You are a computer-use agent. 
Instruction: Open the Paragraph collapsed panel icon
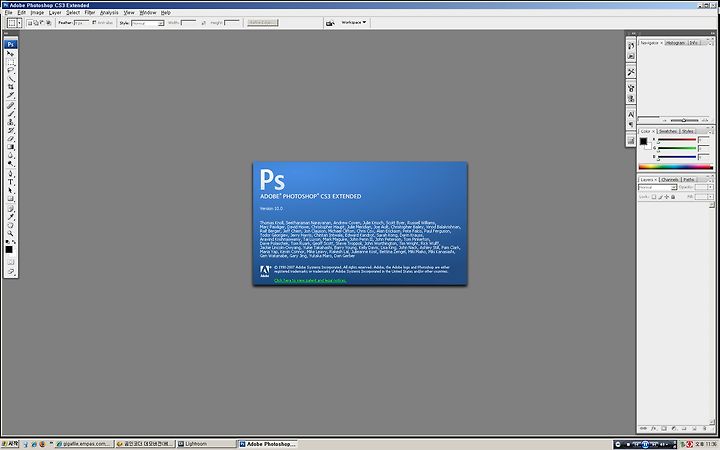pos(631,124)
